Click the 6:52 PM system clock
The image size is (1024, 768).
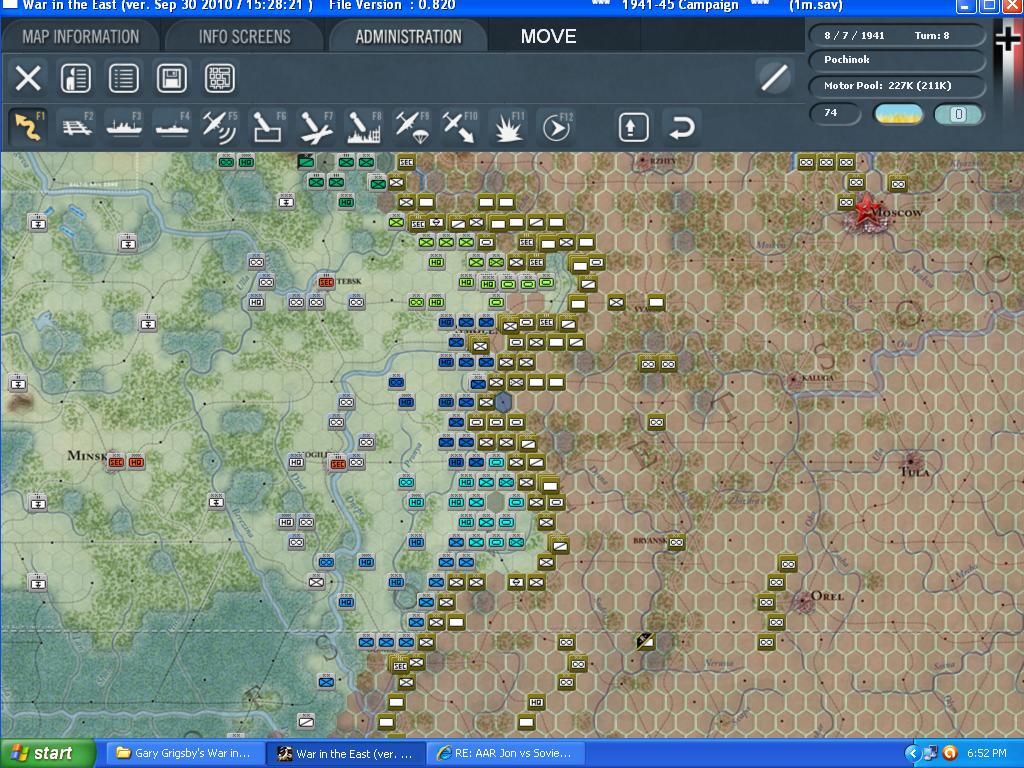[987, 753]
